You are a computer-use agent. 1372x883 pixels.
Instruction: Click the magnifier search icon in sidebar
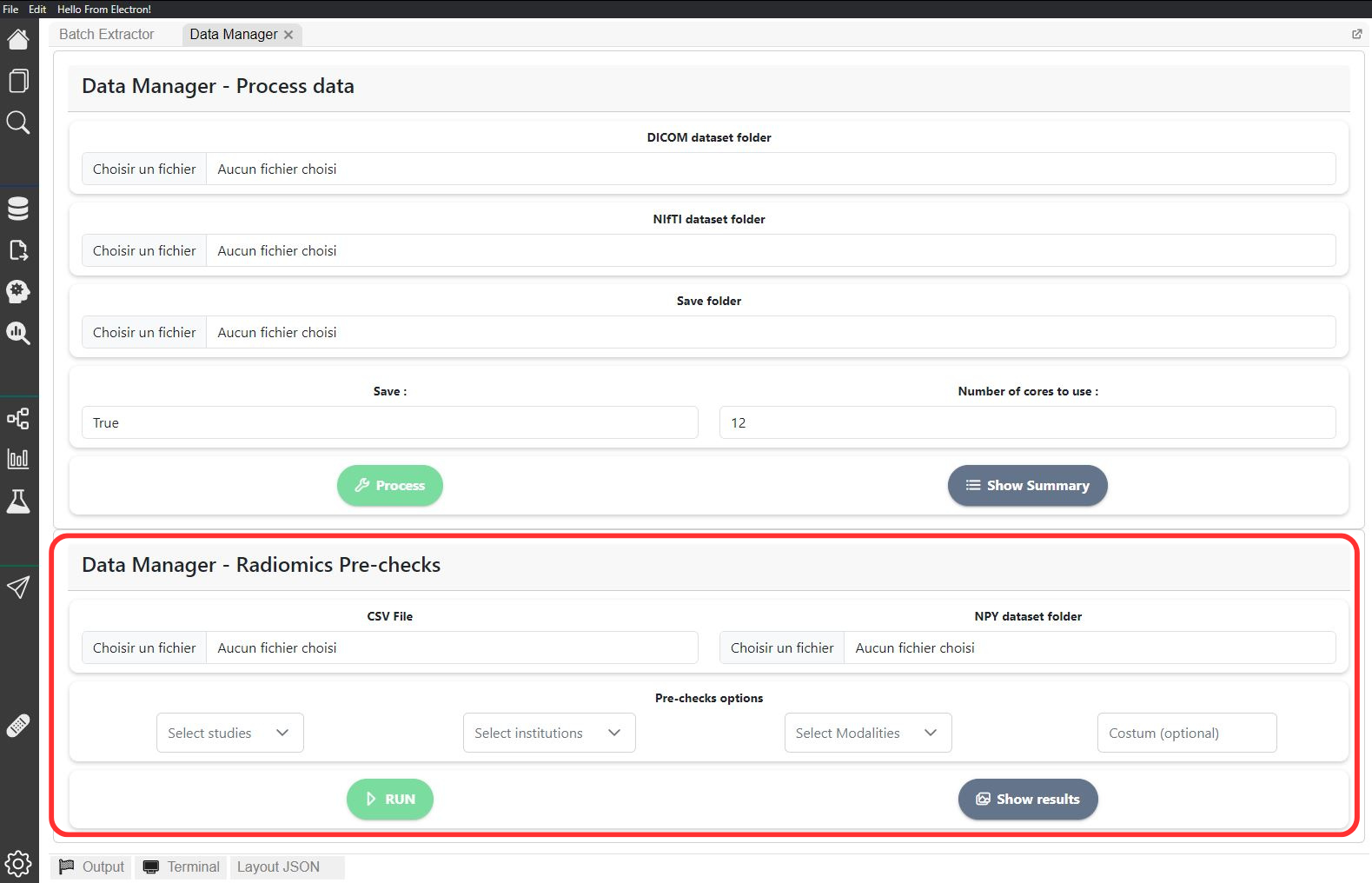(18, 123)
